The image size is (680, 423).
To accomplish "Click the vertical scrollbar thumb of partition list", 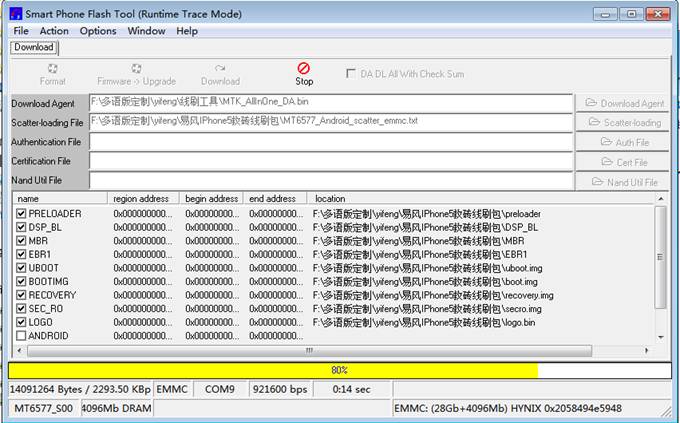I will [660, 257].
